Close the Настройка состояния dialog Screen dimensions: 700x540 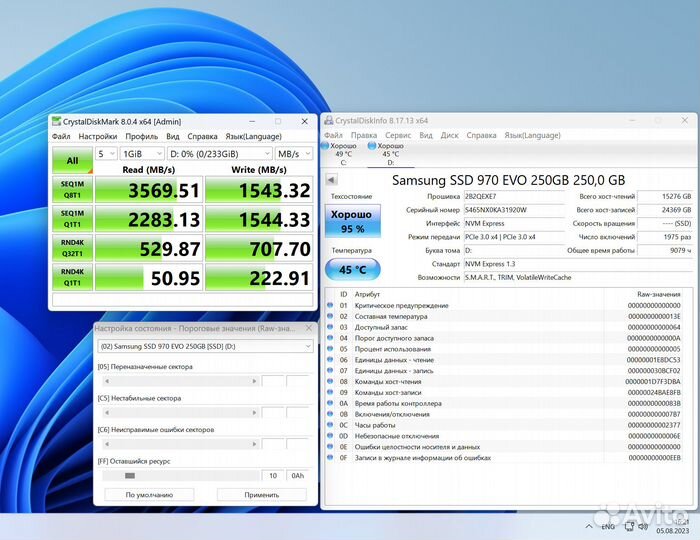coord(308,328)
